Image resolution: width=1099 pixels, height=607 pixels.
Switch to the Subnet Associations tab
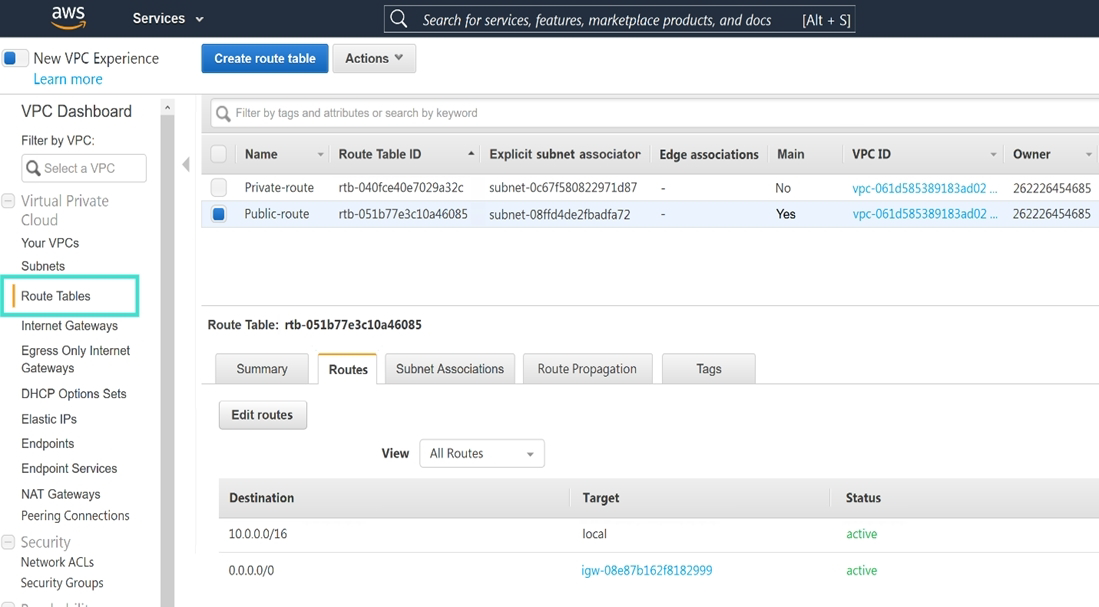[449, 369]
